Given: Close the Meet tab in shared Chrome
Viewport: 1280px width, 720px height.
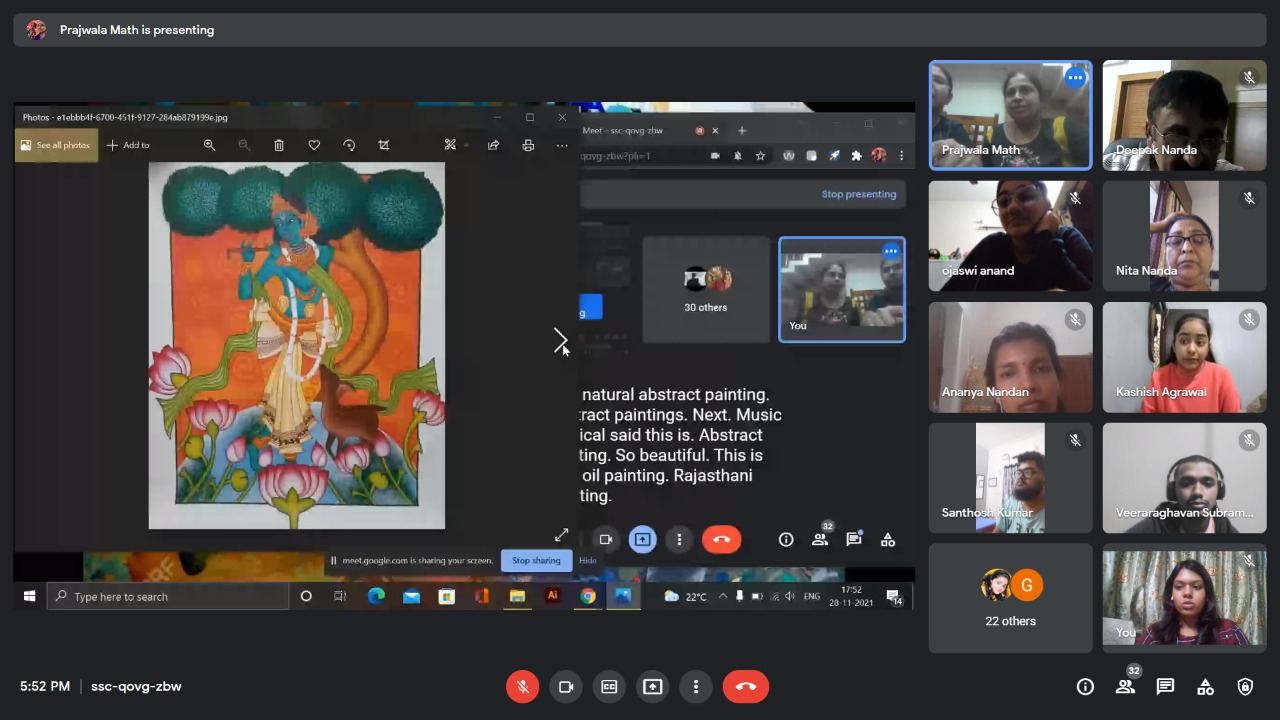Looking at the screenshot, I should [x=715, y=131].
